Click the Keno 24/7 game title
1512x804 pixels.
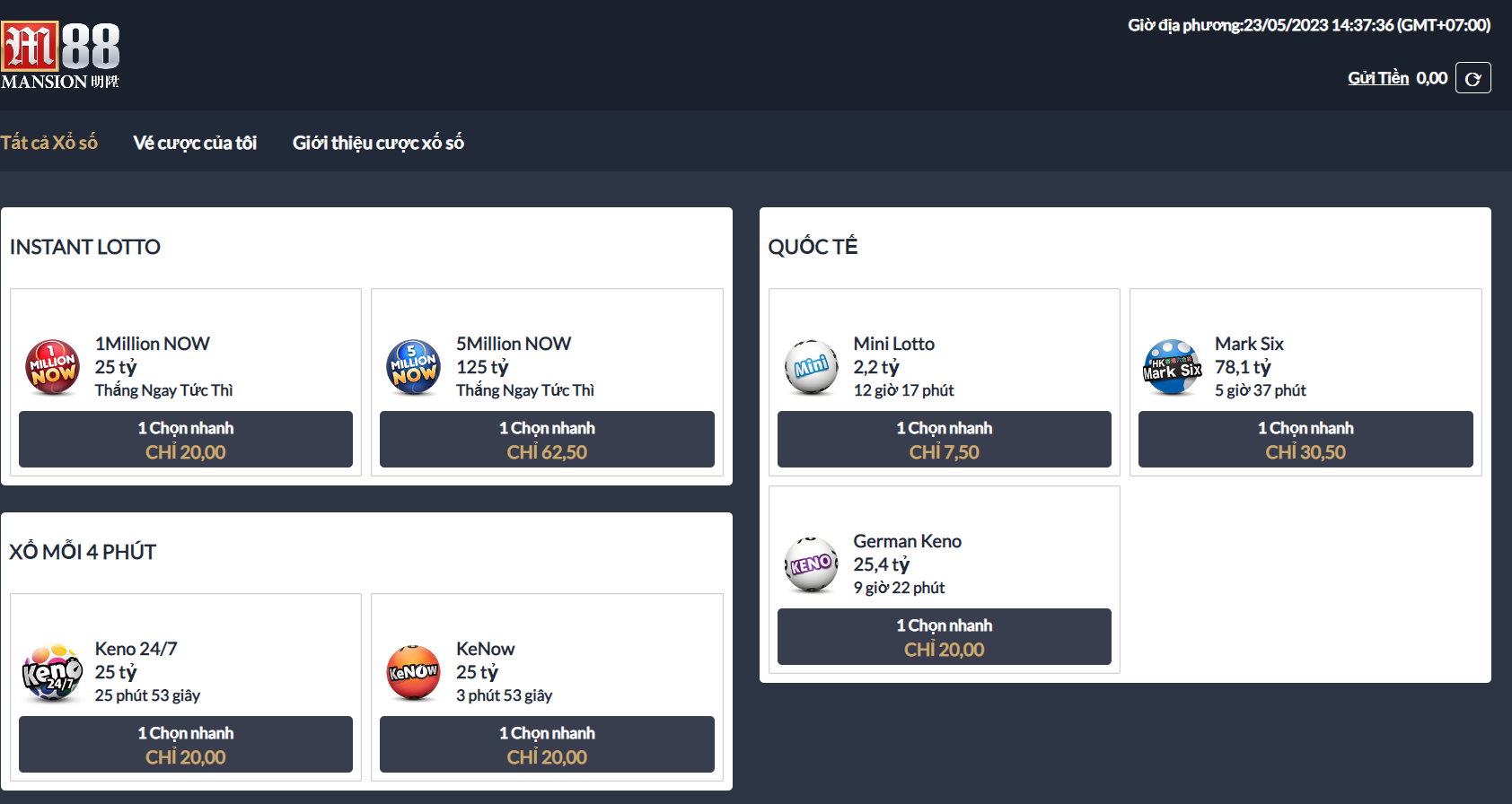coord(136,649)
